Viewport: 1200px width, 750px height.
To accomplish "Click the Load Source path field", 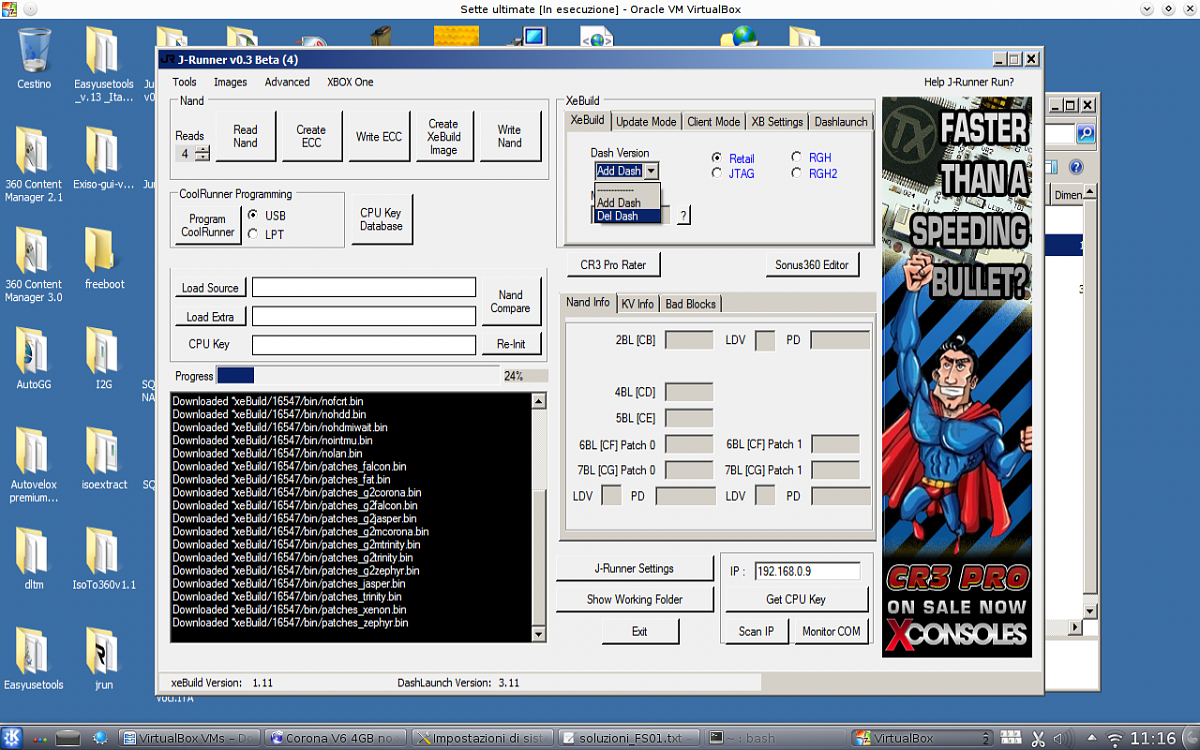I will point(364,288).
